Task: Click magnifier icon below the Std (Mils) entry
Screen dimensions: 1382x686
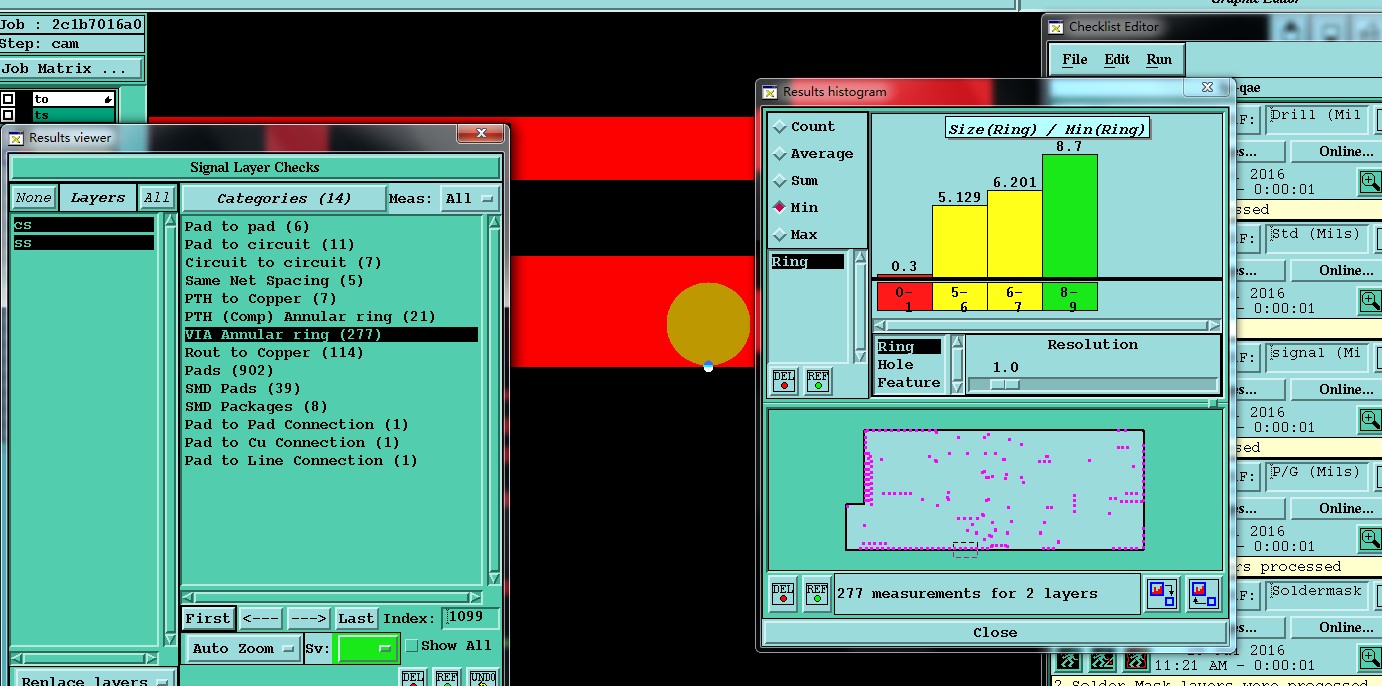Action: pyautogui.click(x=1369, y=300)
